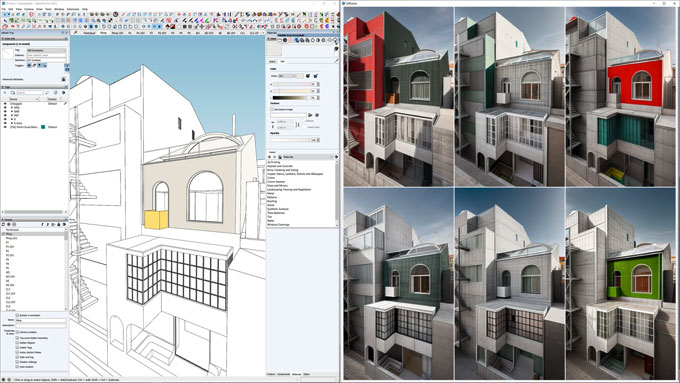Open the Camera menu
680x383 pixels.
click(x=29, y=9)
